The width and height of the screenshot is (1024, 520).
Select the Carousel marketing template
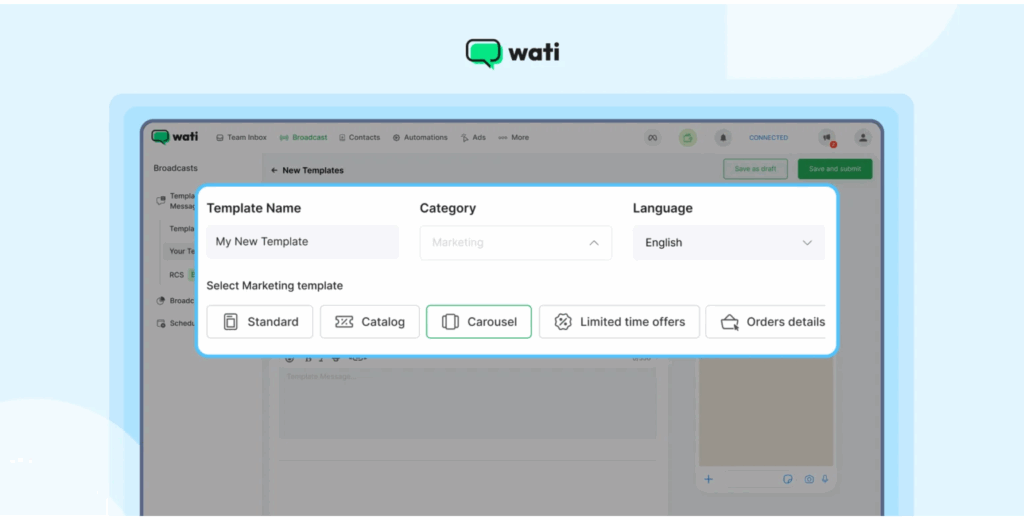[479, 321]
